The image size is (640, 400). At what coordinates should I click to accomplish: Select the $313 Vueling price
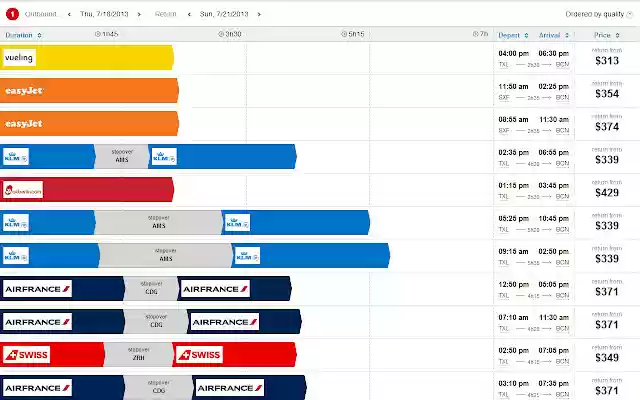(x=607, y=61)
